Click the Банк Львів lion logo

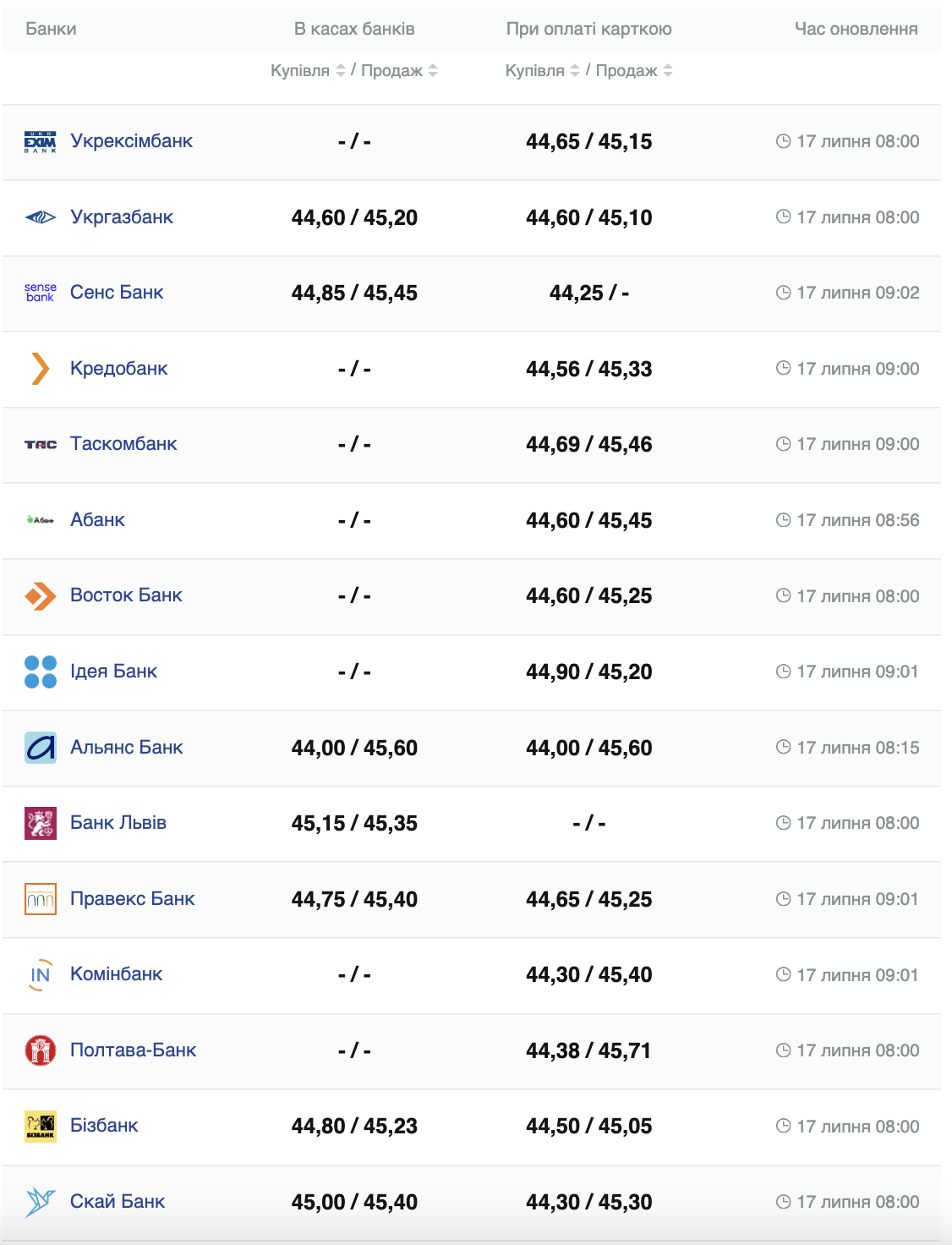click(x=41, y=823)
